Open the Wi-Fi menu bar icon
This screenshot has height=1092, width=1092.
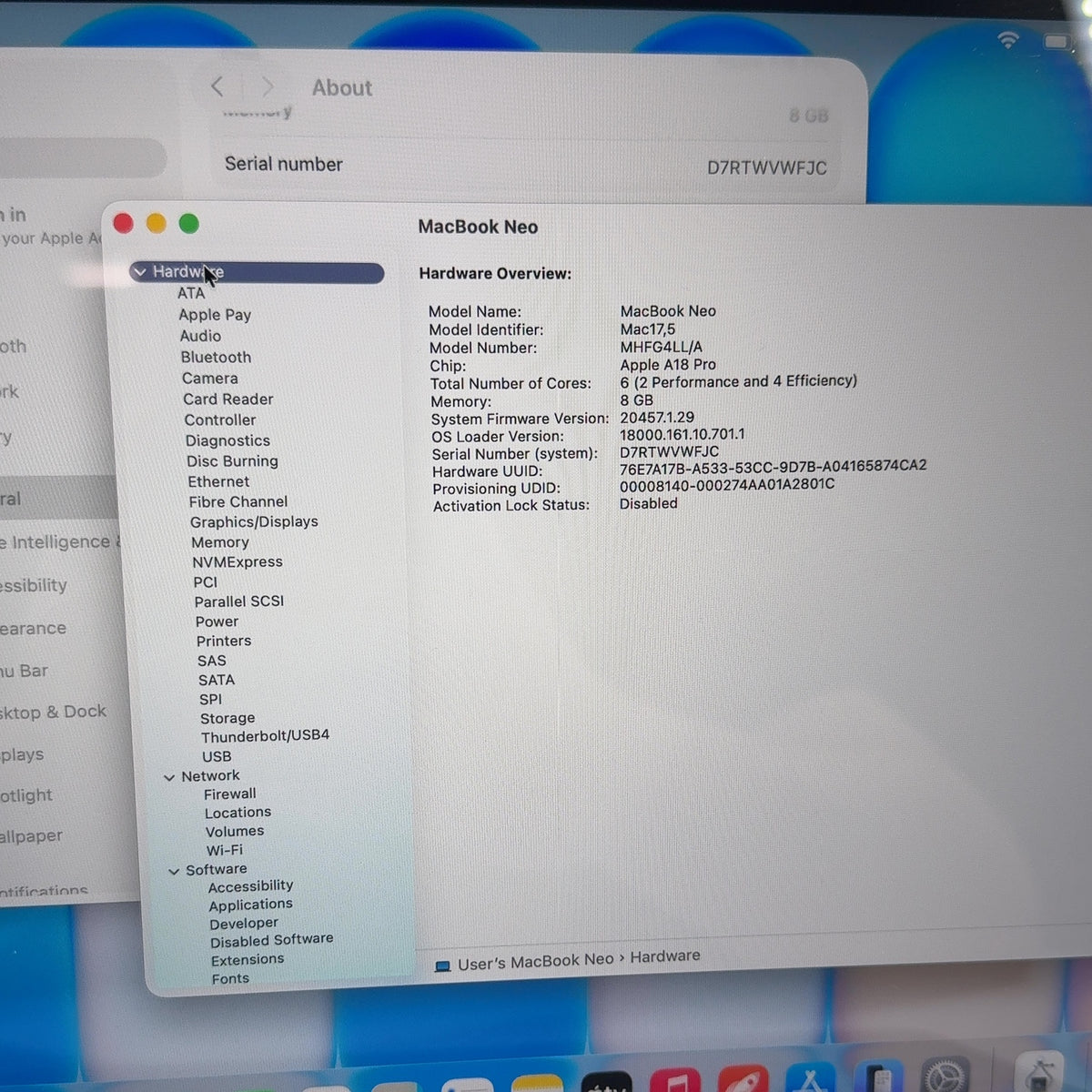coord(1008,40)
